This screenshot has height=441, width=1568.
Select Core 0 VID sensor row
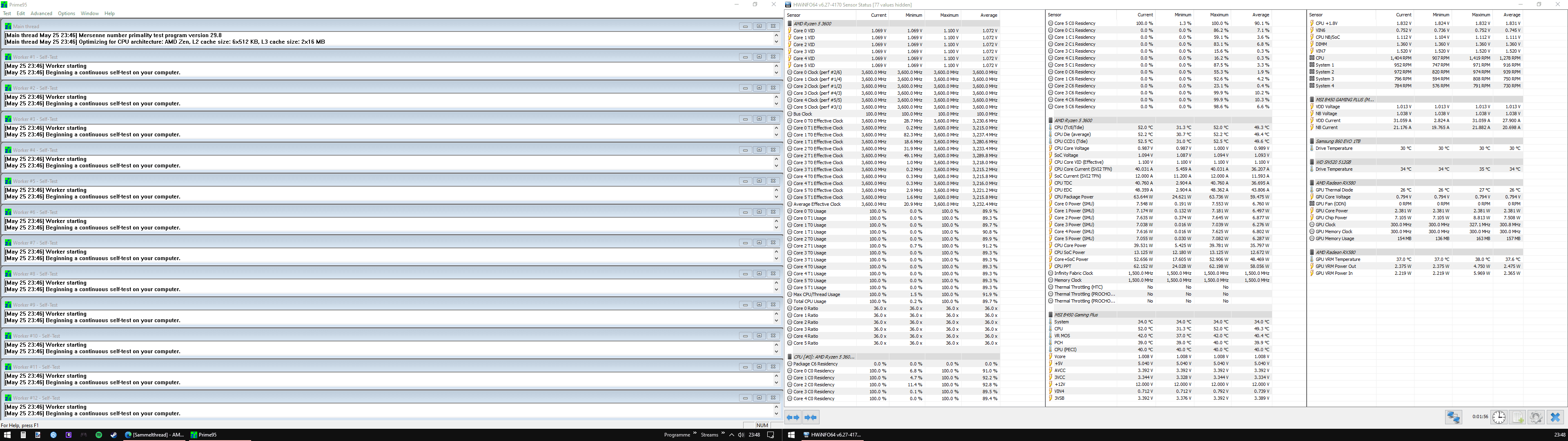[x=892, y=31]
